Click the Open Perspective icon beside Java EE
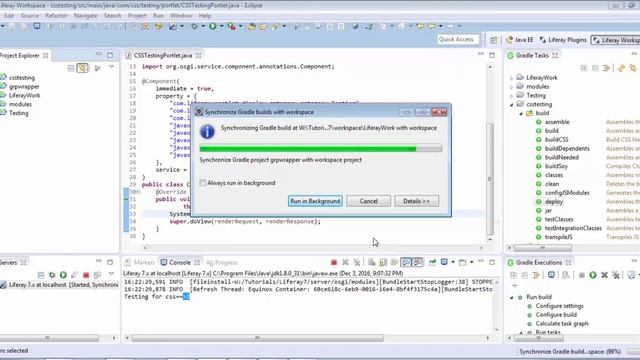640x360 pixels. click(x=493, y=40)
